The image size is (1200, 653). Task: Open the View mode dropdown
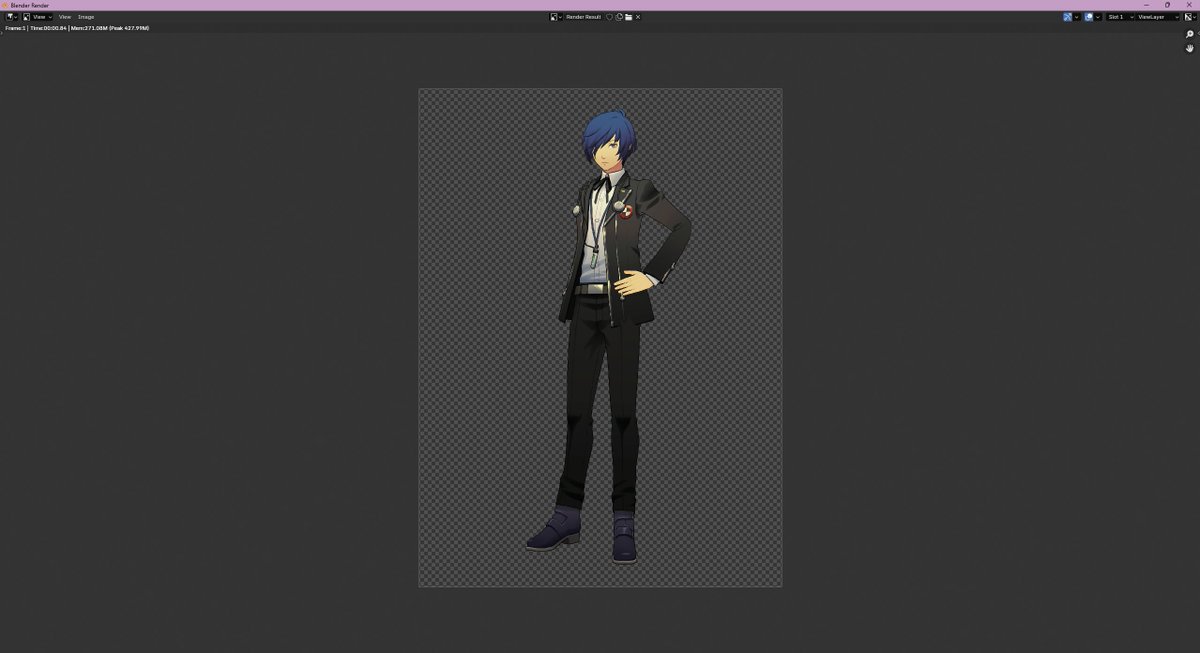[38, 17]
